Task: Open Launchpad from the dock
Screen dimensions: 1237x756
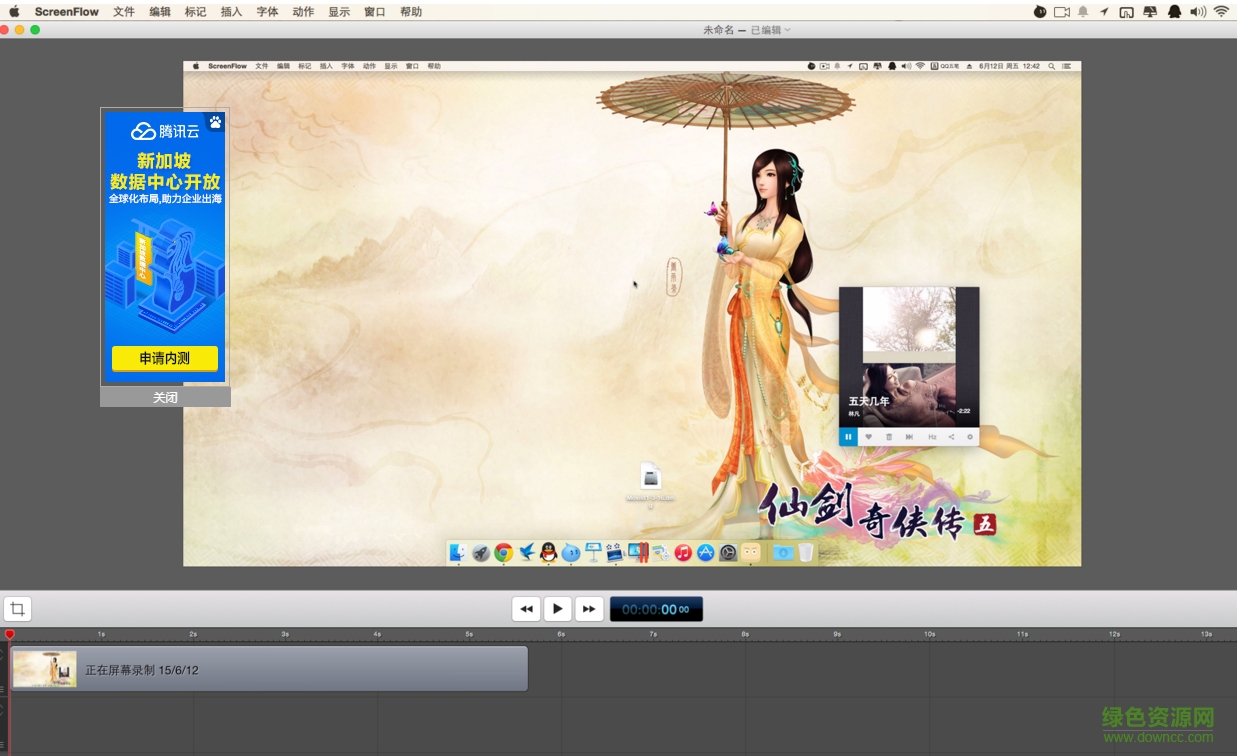Action: coord(481,551)
